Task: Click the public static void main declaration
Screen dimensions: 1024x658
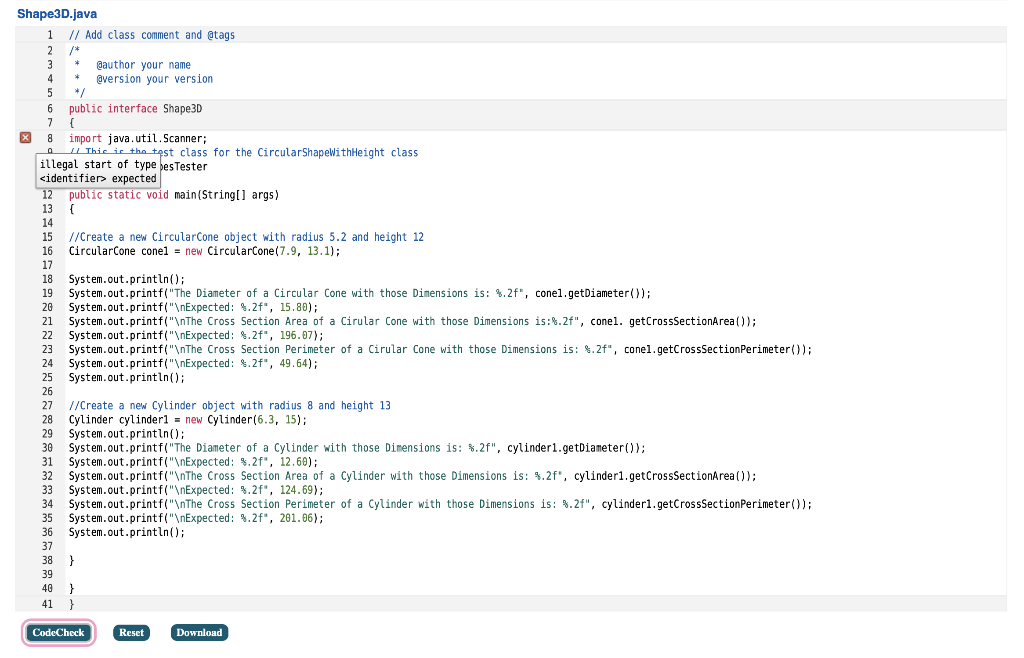Action: [160, 195]
